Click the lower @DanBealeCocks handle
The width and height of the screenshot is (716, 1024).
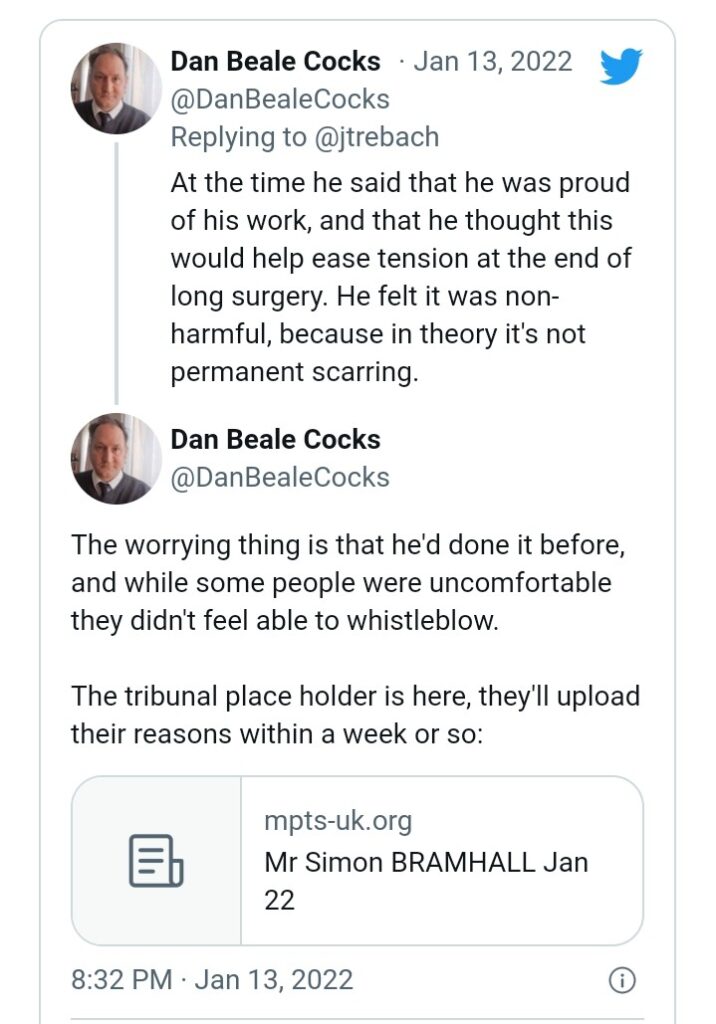[x=280, y=477]
